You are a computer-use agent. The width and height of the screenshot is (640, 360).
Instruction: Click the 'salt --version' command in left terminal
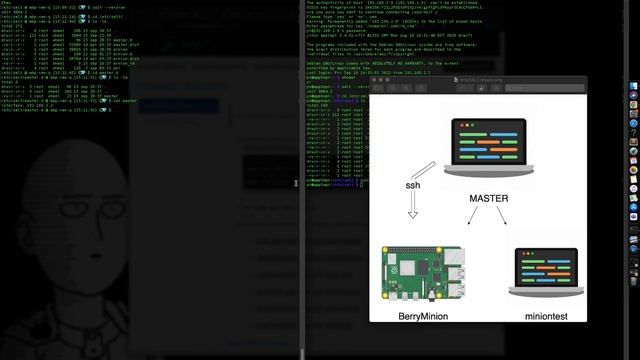tap(109, 7)
